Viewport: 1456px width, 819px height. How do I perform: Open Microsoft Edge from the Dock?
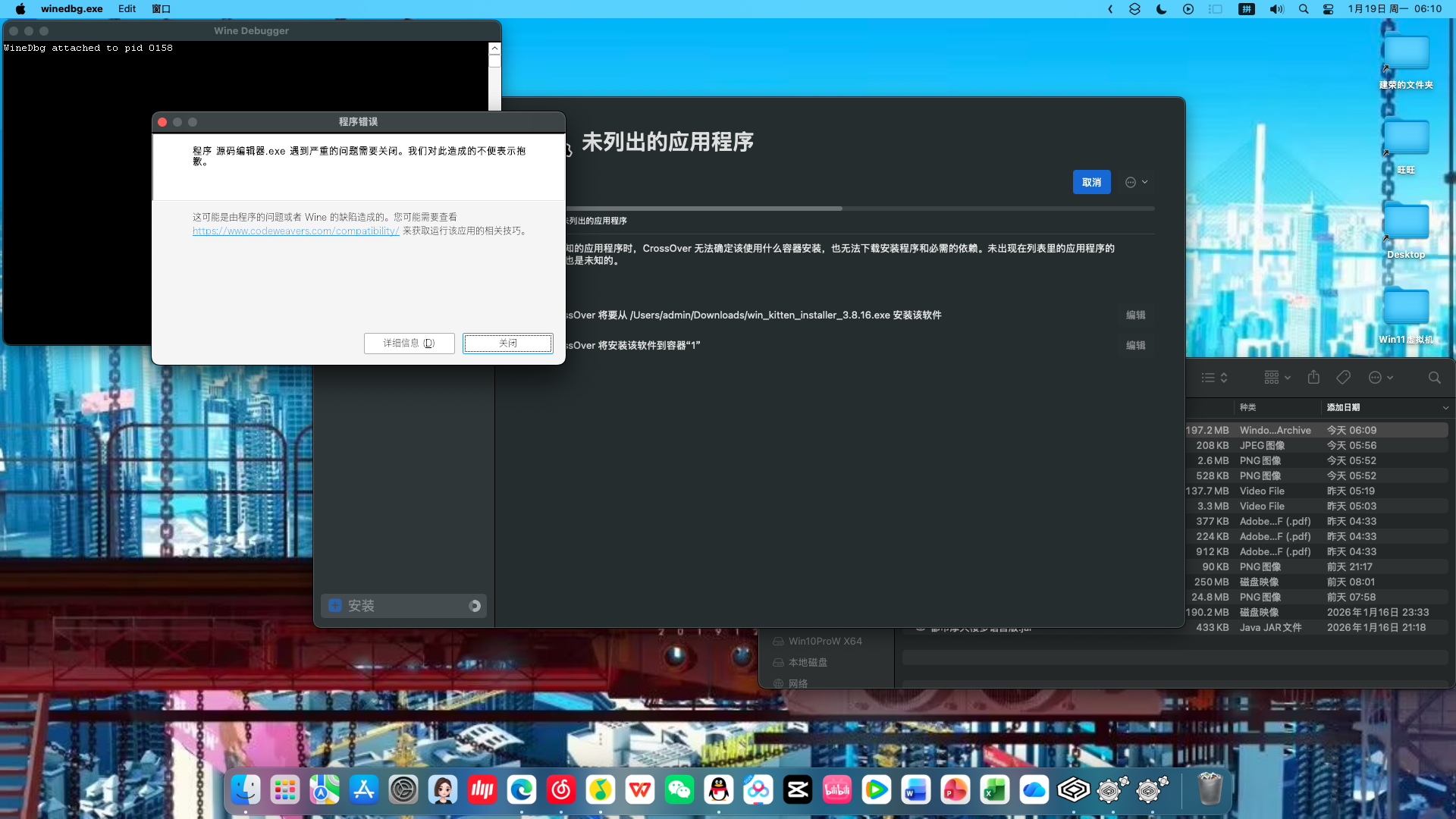522,790
